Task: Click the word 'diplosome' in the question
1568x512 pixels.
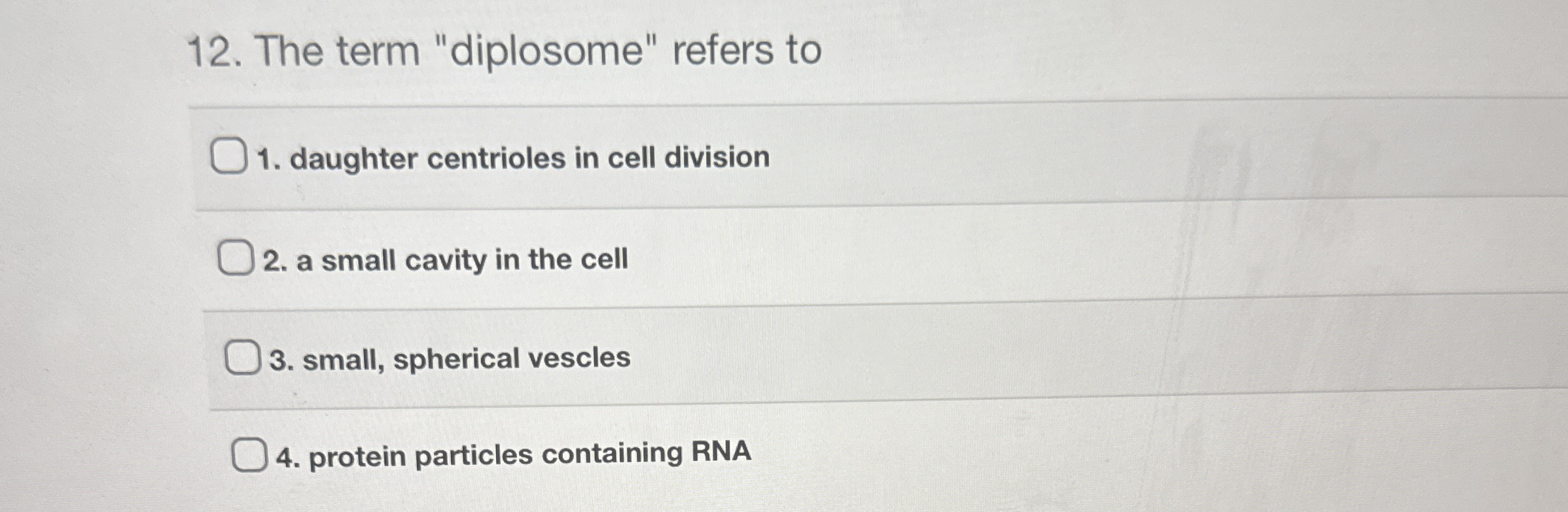Action: pyautogui.click(x=550, y=49)
